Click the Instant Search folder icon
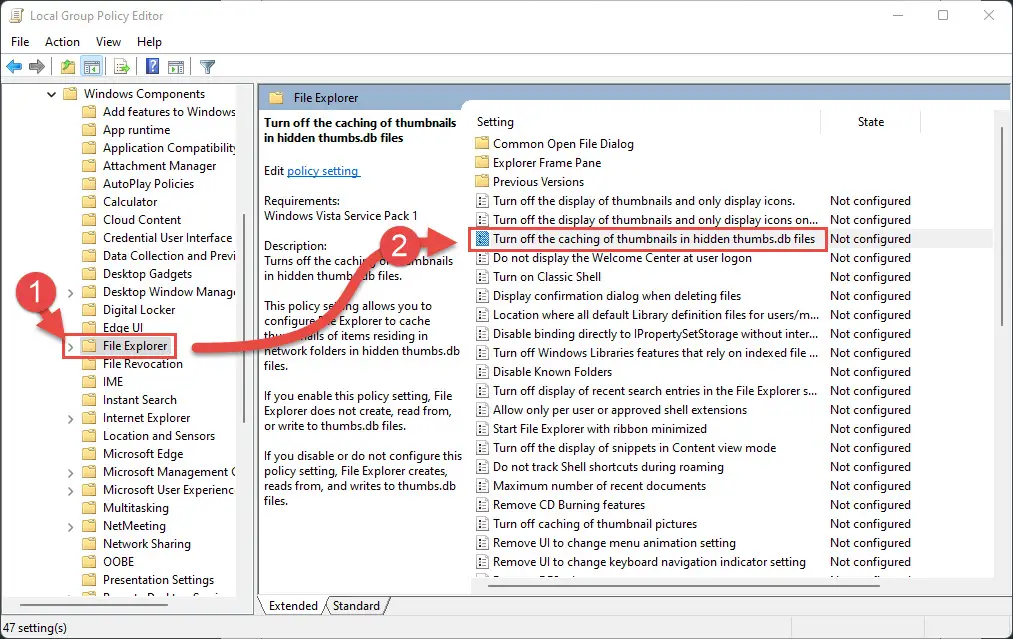1013x639 pixels. click(x=89, y=400)
